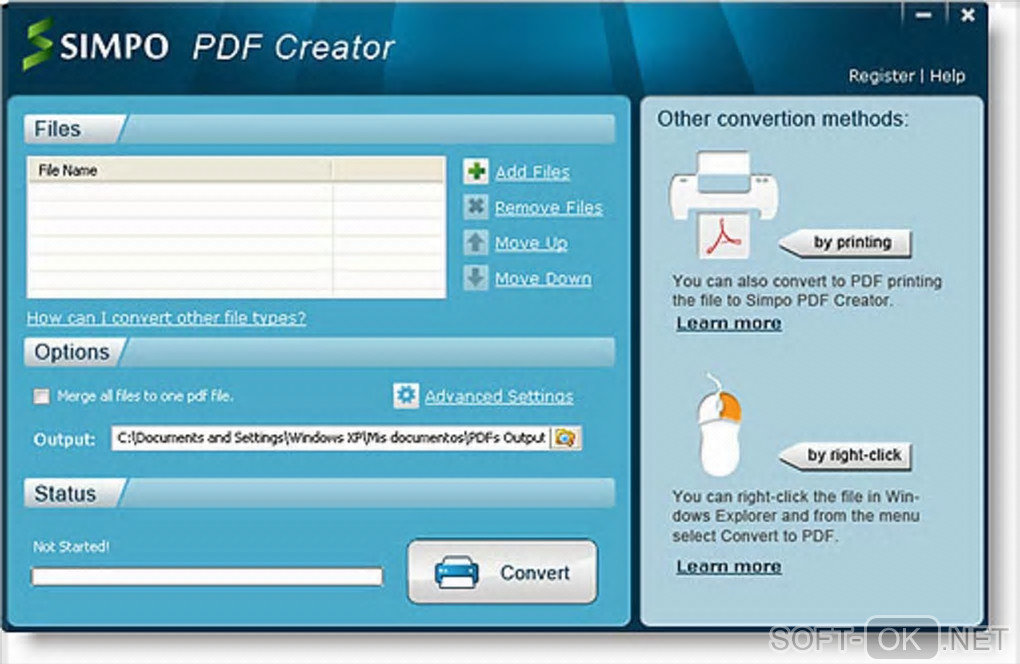The image size is (1020, 664).
Task: Click the Move Up arrow icon
Action: (x=476, y=243)
